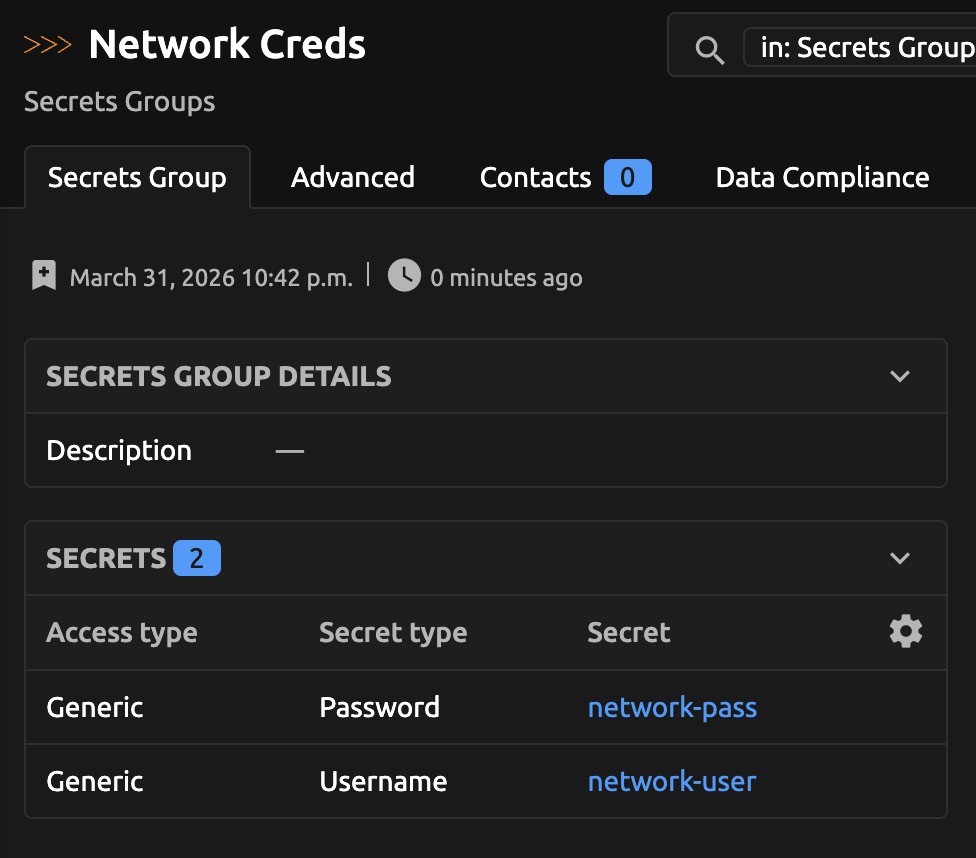Click the Access type column header
Viewport: 976px width, 858px height.
tap(122, 633)
